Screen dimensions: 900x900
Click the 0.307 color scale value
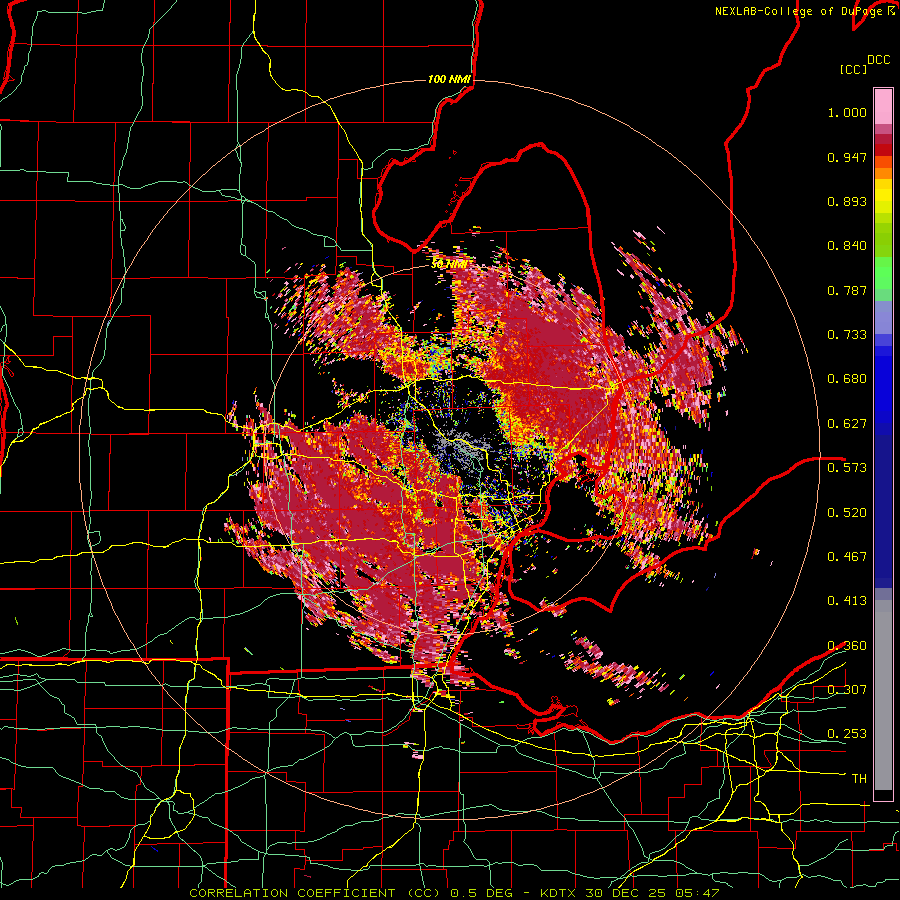click(847, 690)
